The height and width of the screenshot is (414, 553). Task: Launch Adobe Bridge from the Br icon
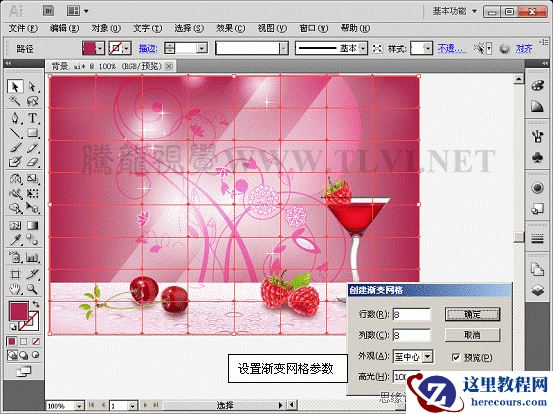tap(48, 11)
